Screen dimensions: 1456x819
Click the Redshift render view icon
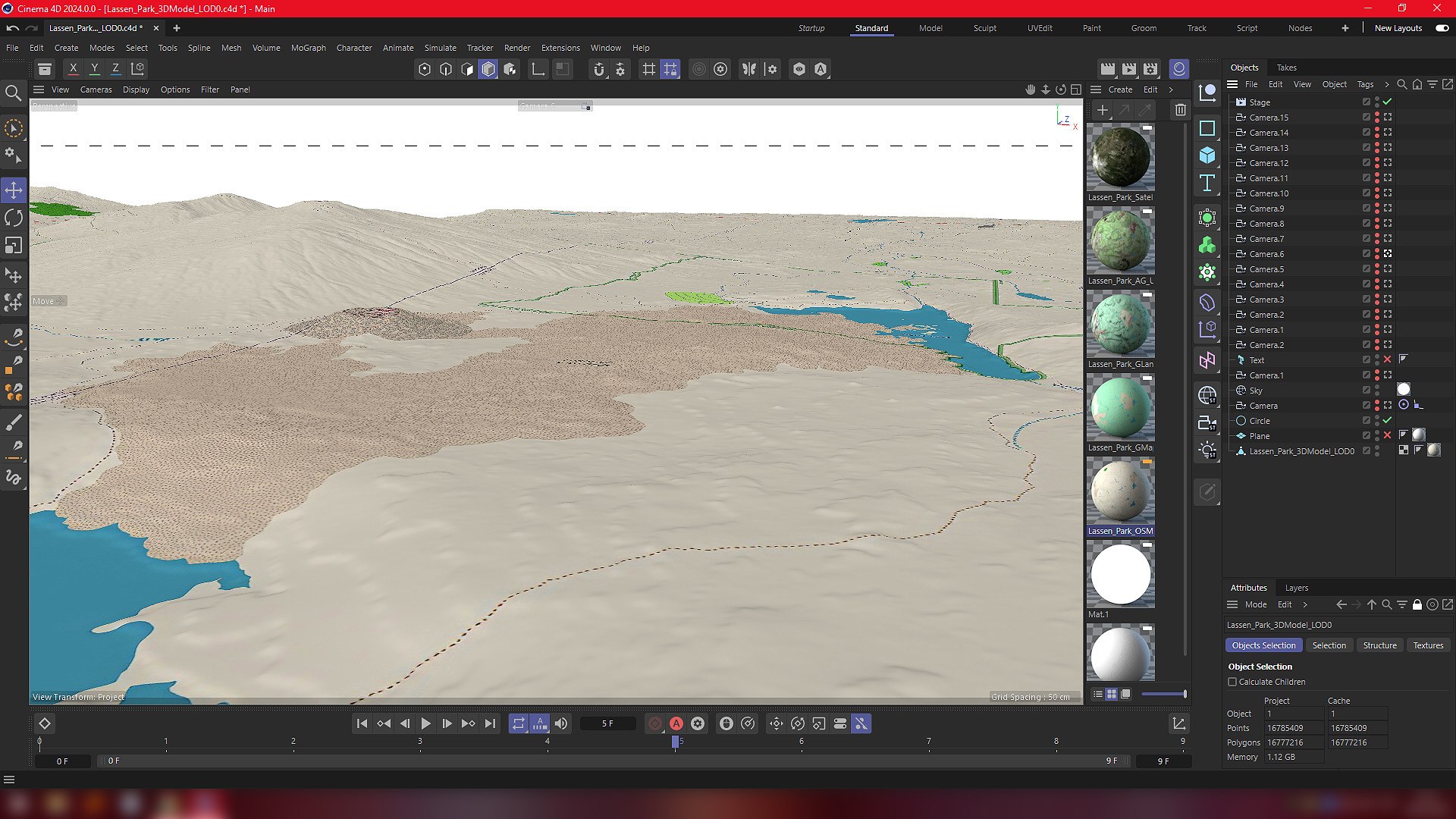[x=1179, y=69]
